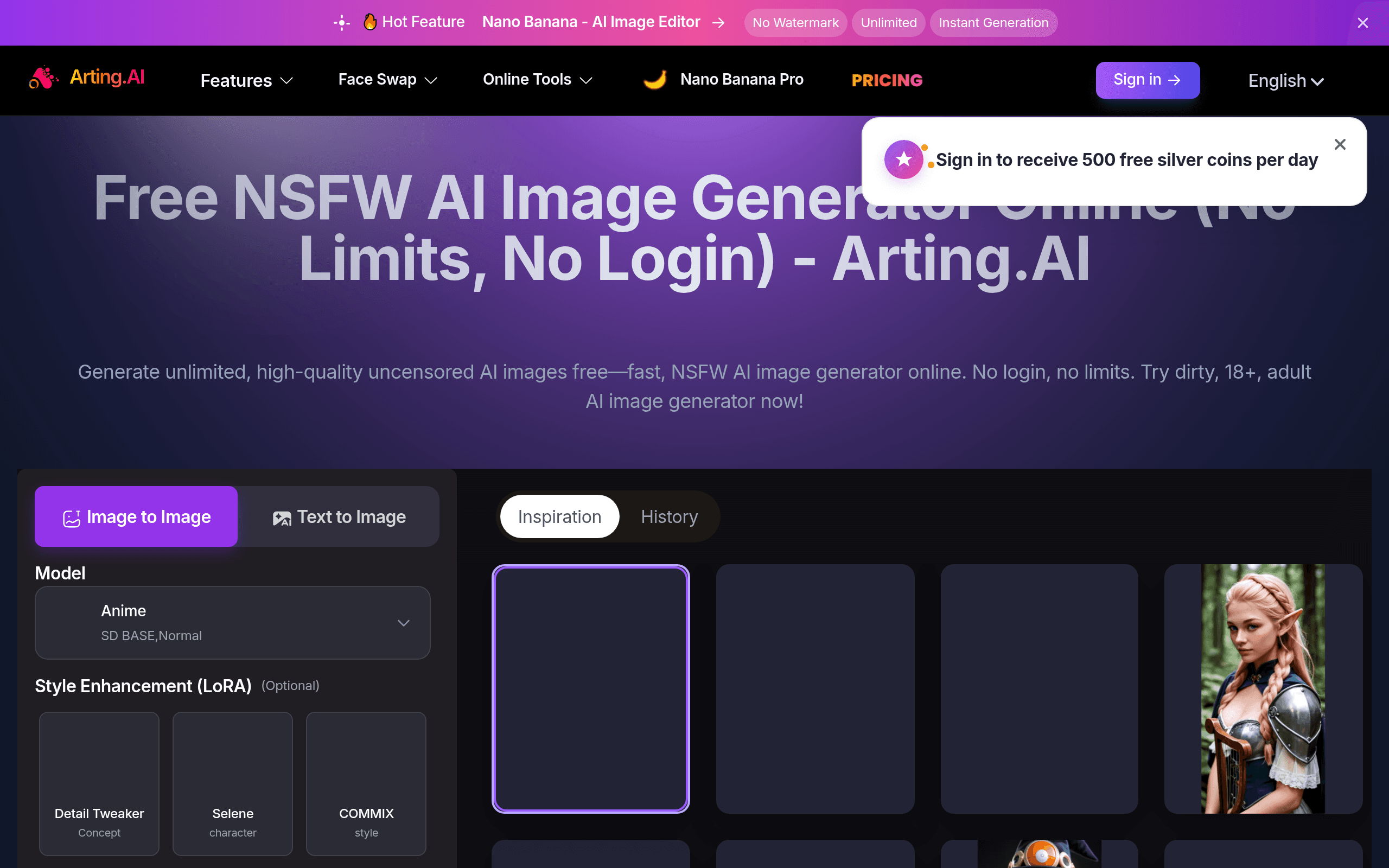Open the elf woman inspiration image
The height and width of the screenshot is (868, 1389).
point(1263,689)
